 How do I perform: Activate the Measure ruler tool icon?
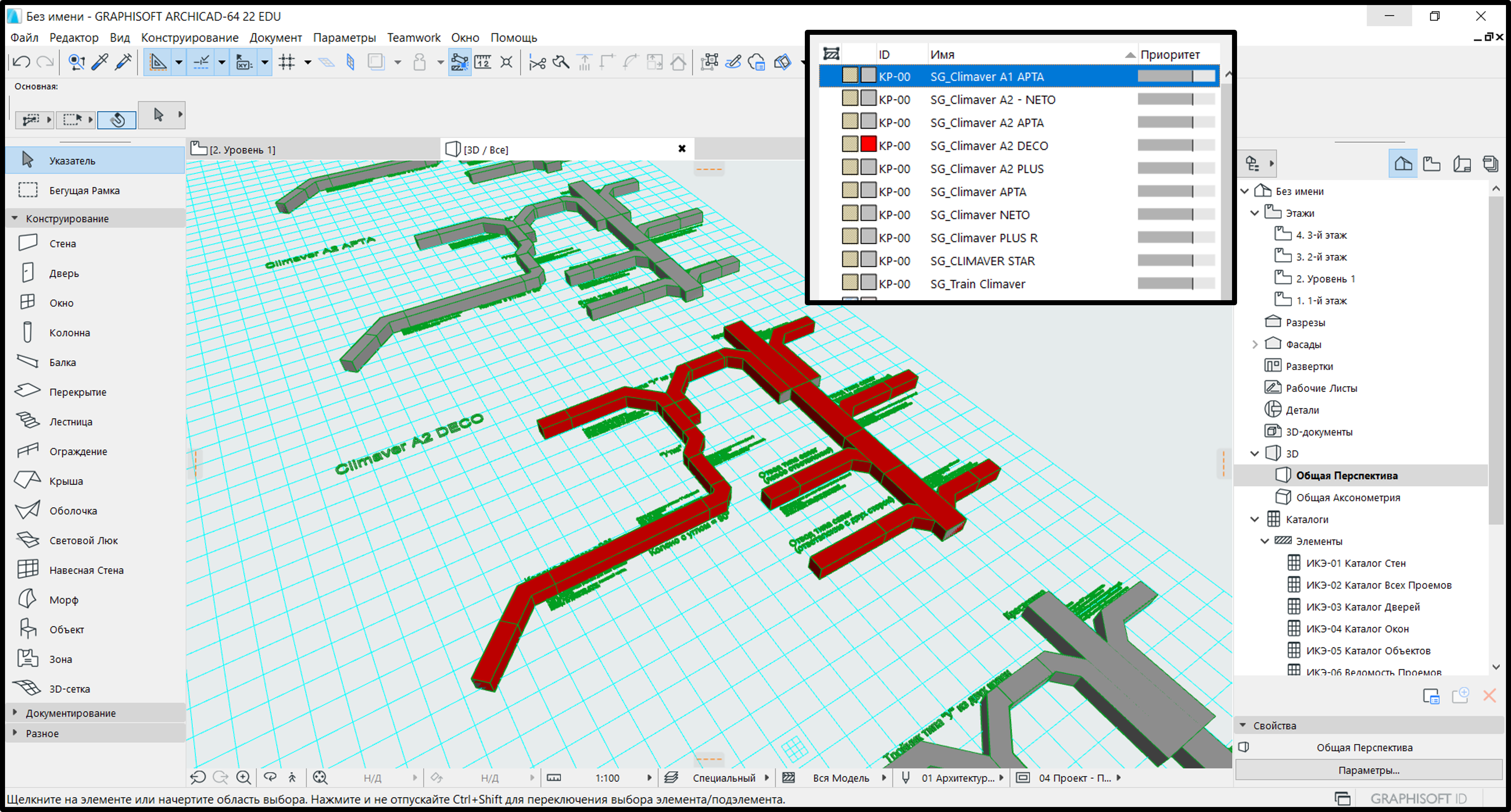pos(483,62)
